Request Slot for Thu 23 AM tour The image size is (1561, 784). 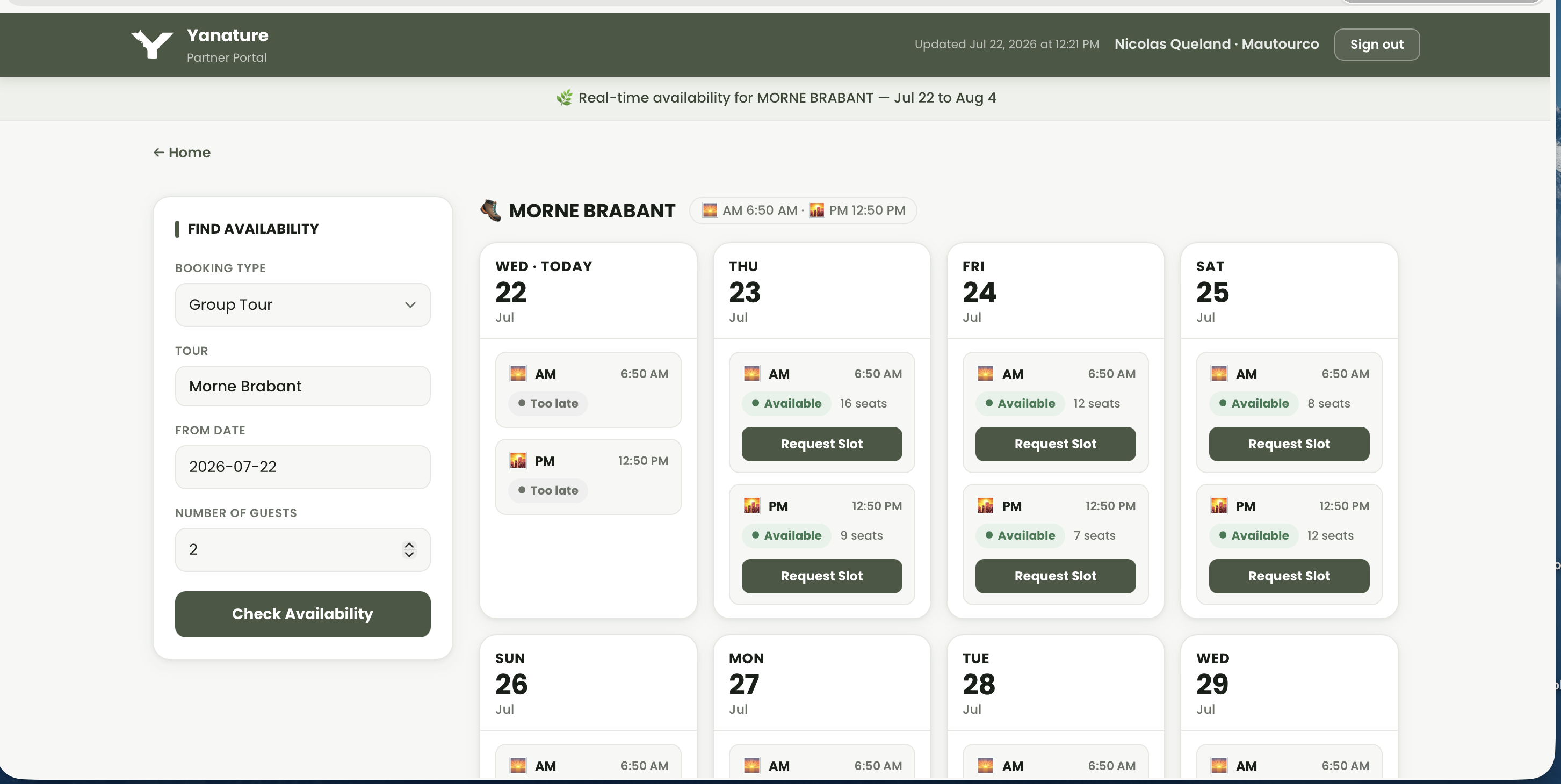point(821,444)
